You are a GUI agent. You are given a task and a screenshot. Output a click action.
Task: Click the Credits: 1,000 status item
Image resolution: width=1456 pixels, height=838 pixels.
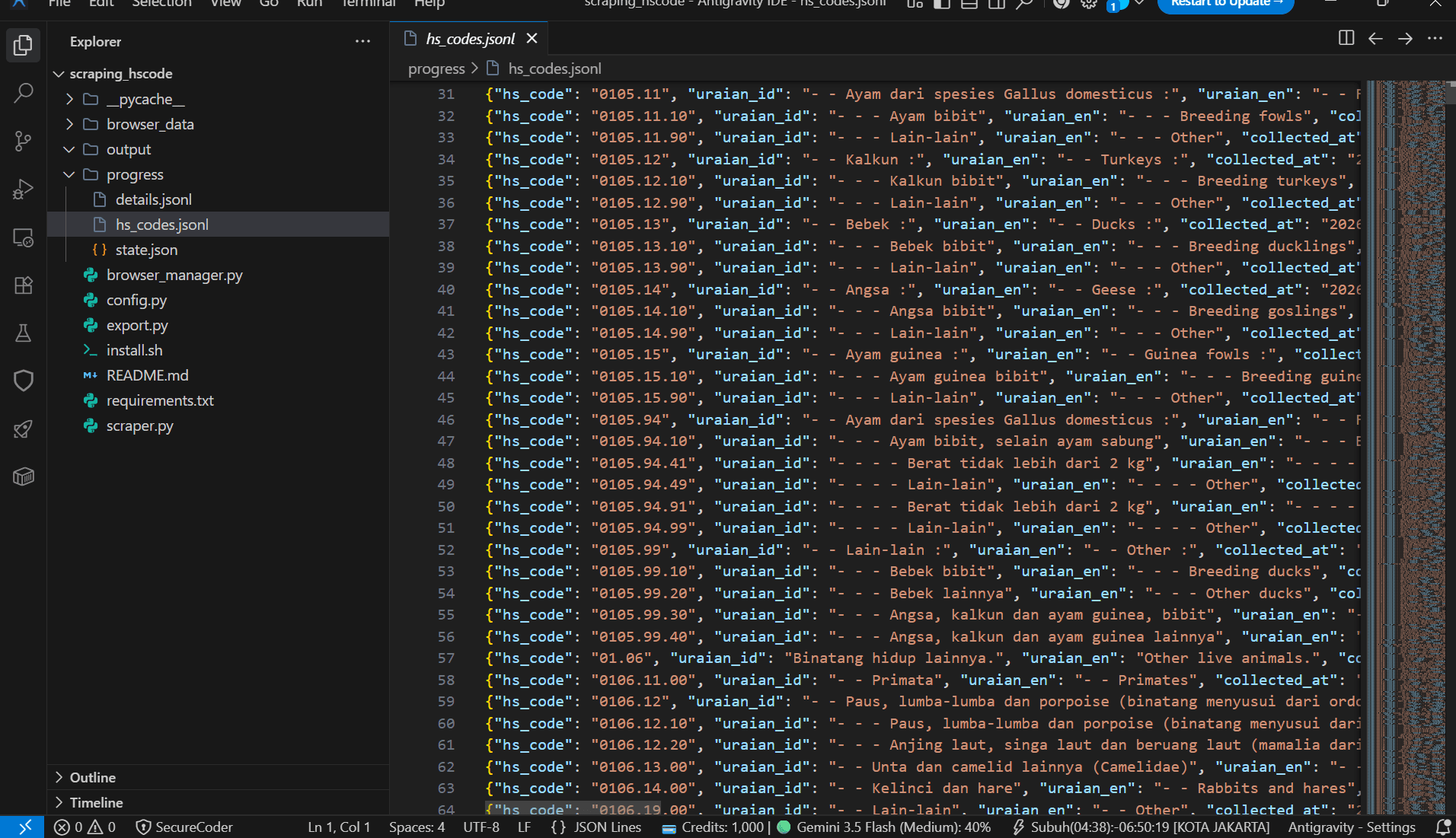coord(714,827)
